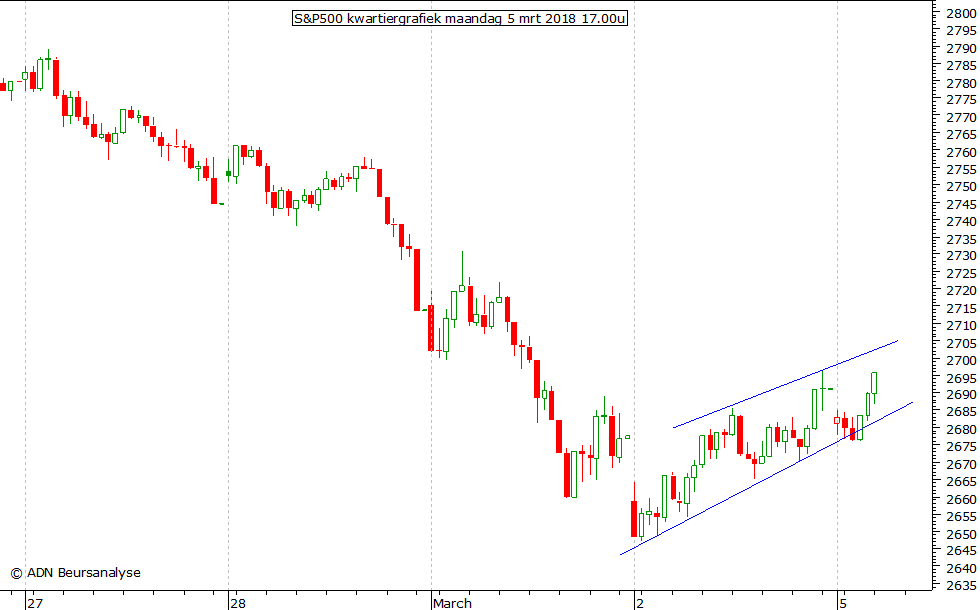Select the date label 5 on the x-axis
980x610 pixels.
pyautogui.click(x=843, y=603)
